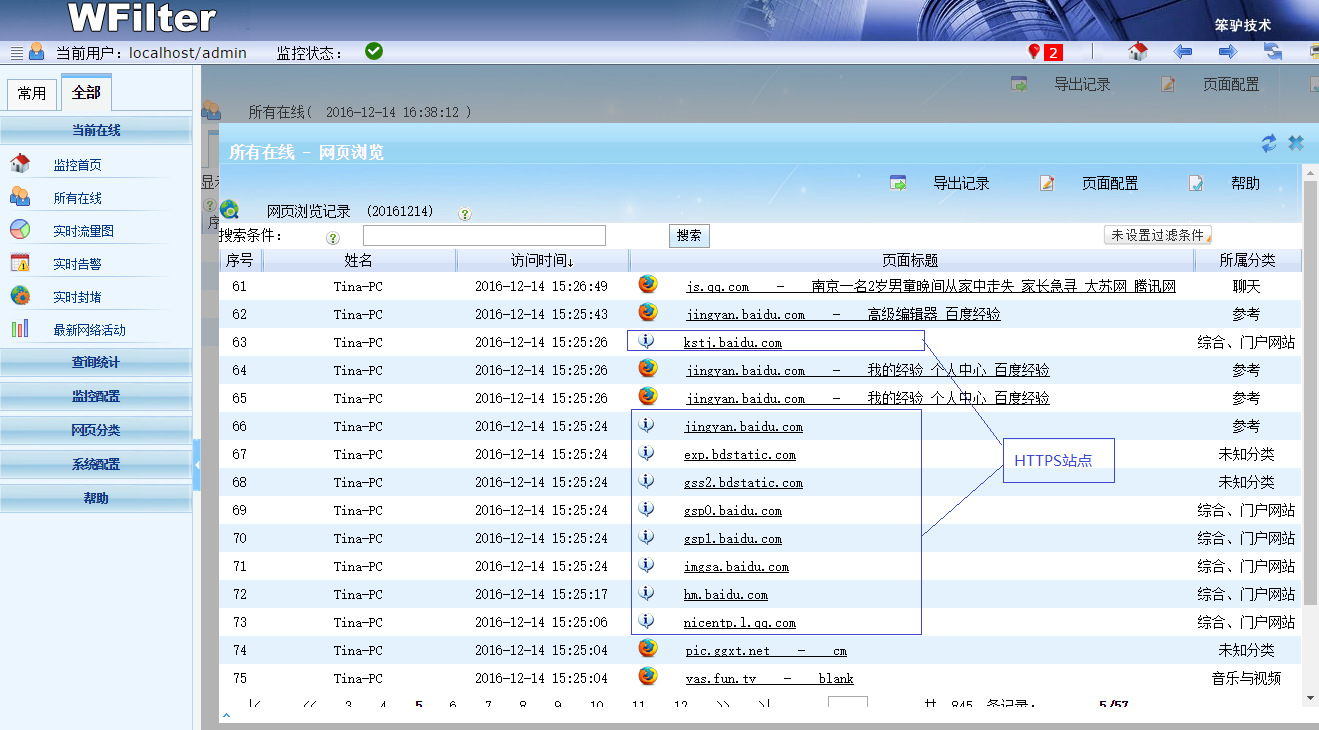
Task: Close the 网页浏览 dialog with X icon
Action: point(1296,143)
